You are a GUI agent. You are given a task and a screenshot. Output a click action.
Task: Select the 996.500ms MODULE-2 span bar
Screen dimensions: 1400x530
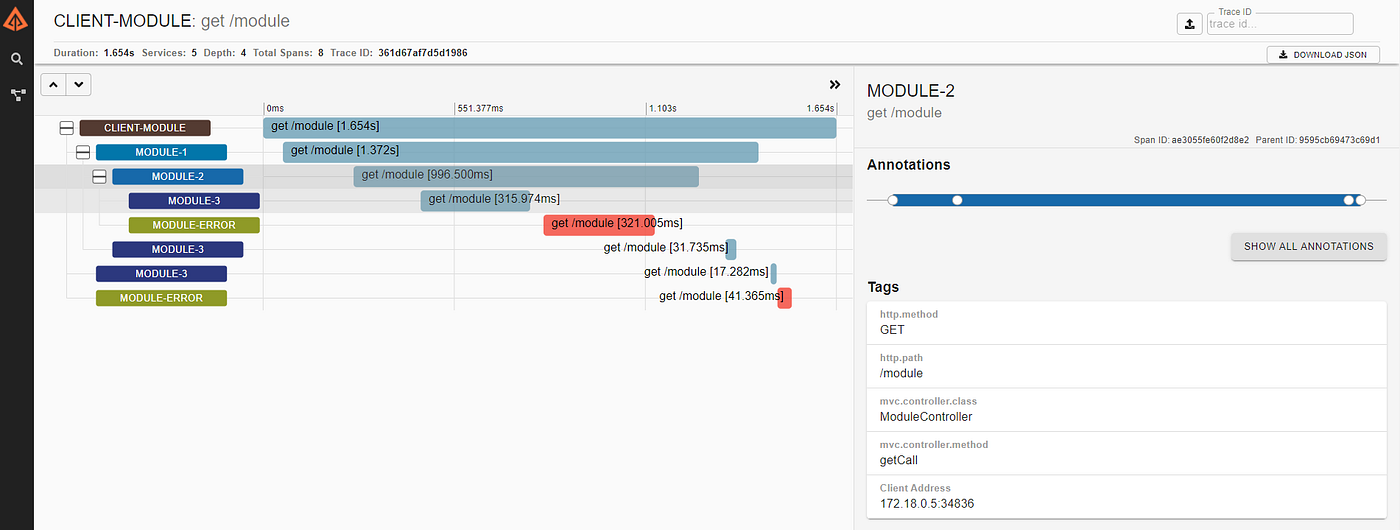click(526, 176)
